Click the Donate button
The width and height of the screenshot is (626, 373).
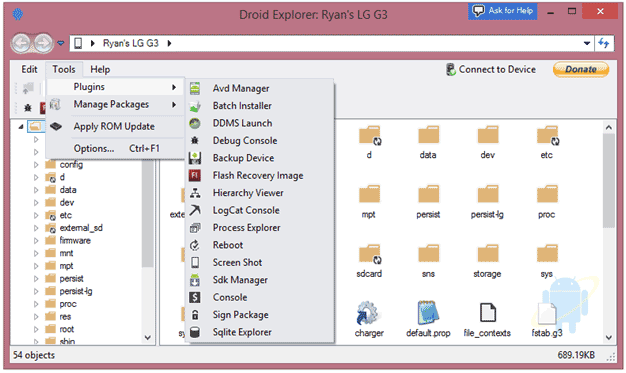coord(581,69)
